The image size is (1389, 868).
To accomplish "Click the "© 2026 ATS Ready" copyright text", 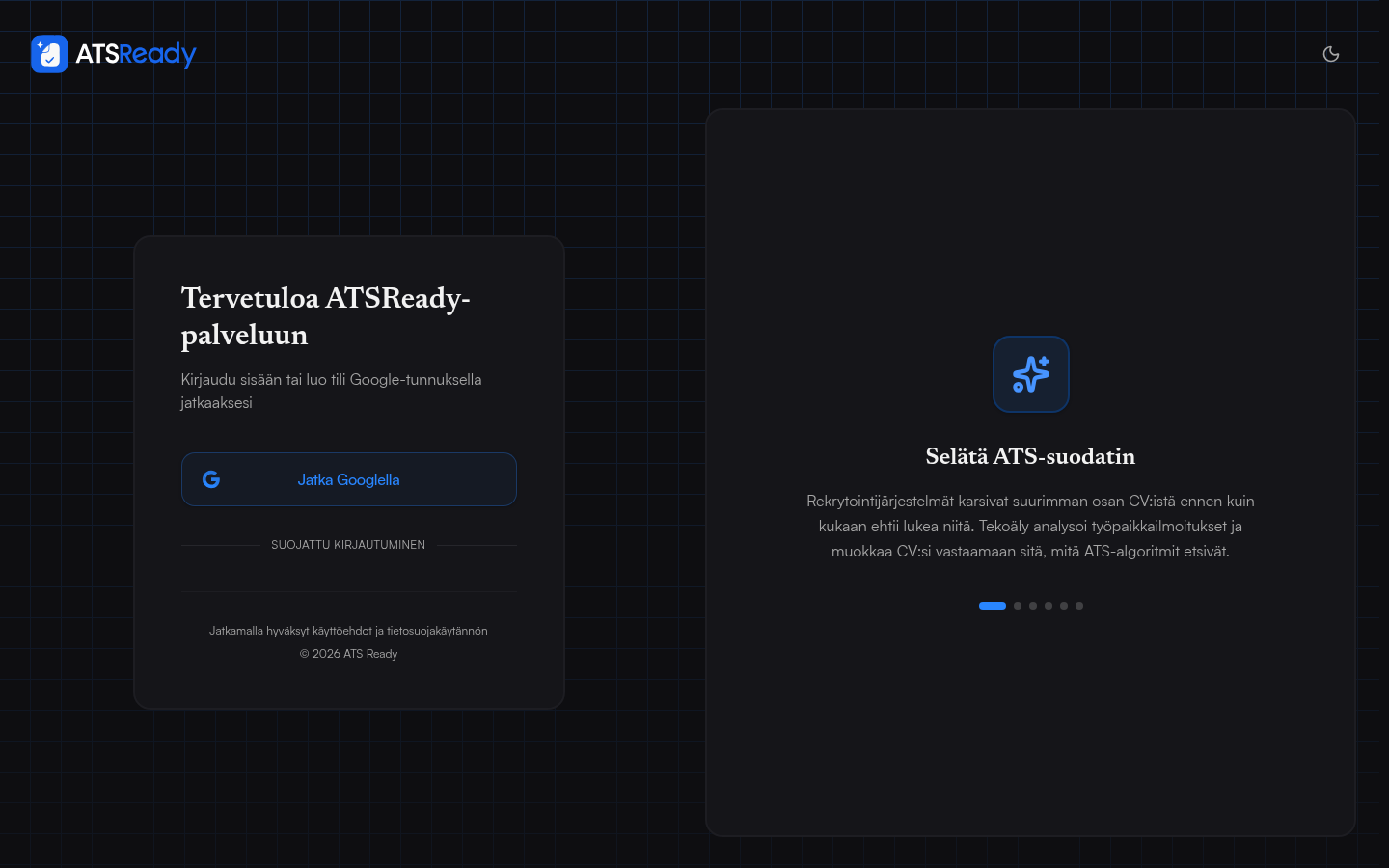I will click(349, 654).
